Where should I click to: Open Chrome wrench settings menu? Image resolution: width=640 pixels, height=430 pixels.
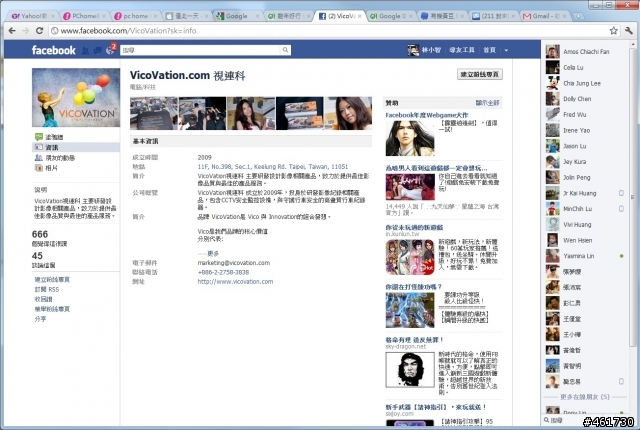pyautogui.click(x=629, y=31)
